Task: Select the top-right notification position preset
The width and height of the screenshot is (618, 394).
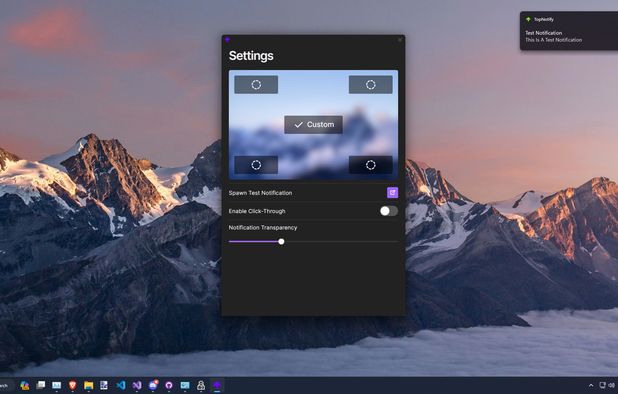Action: tap(370, 85)
